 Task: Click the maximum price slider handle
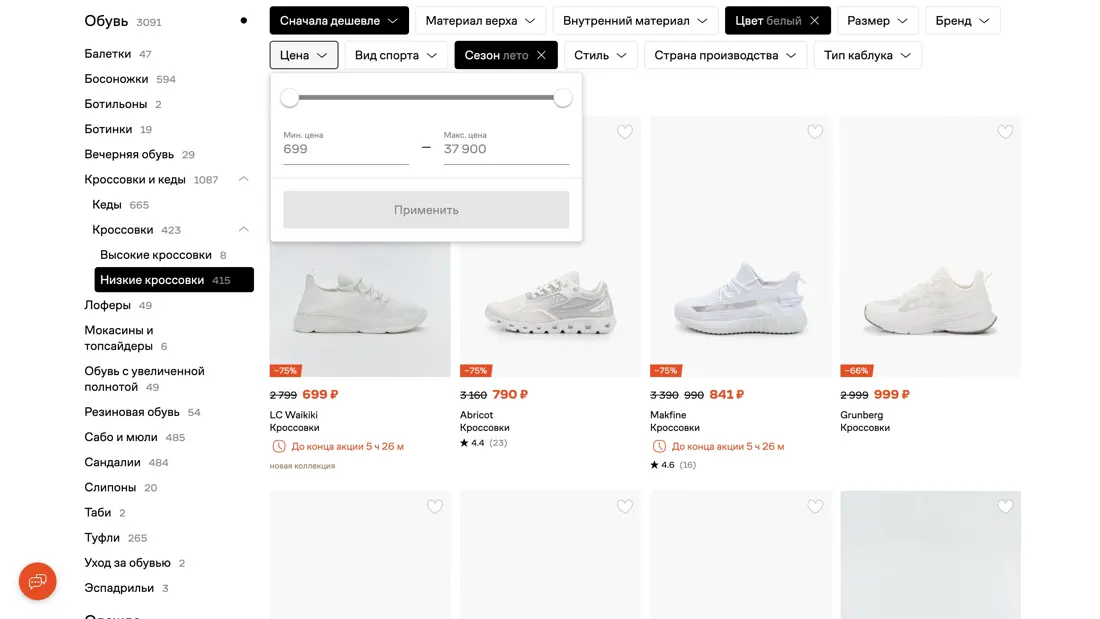(x=563, y=97)
